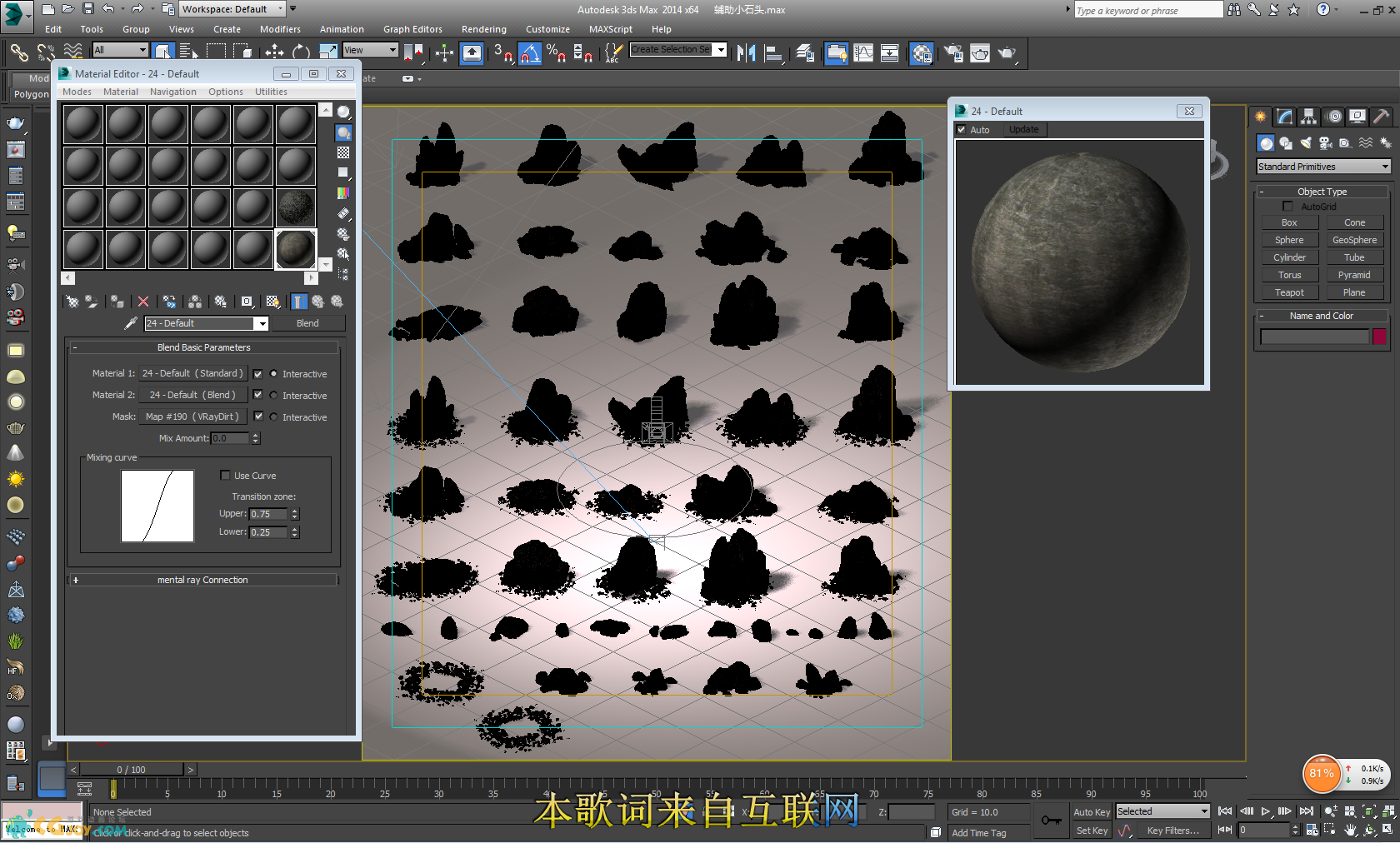Pick material from object eyedropper
The image size is (1400, 843).
pyautogui.click(x=130, y=323)
